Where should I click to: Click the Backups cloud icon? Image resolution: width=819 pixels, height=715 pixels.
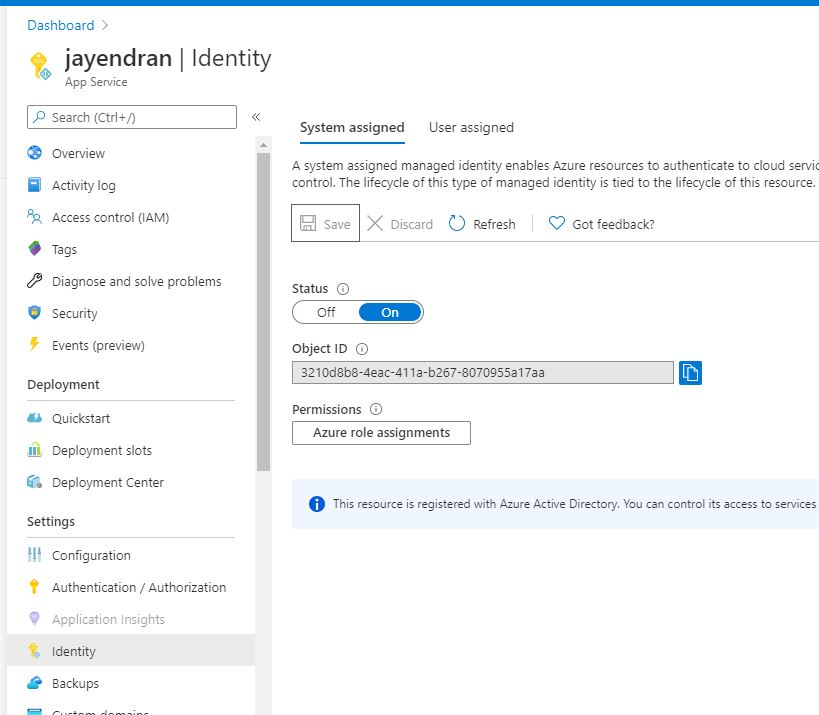tap(34, 683)
